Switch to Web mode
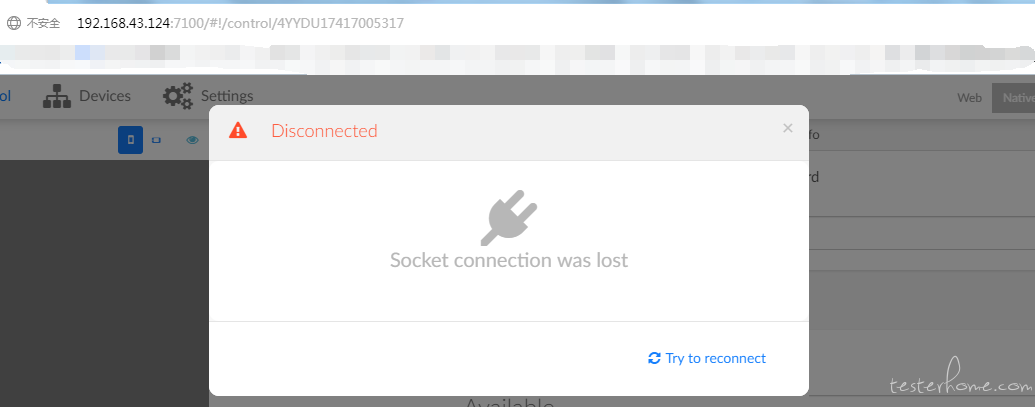The image size is (1035, 407). [970, 98]
